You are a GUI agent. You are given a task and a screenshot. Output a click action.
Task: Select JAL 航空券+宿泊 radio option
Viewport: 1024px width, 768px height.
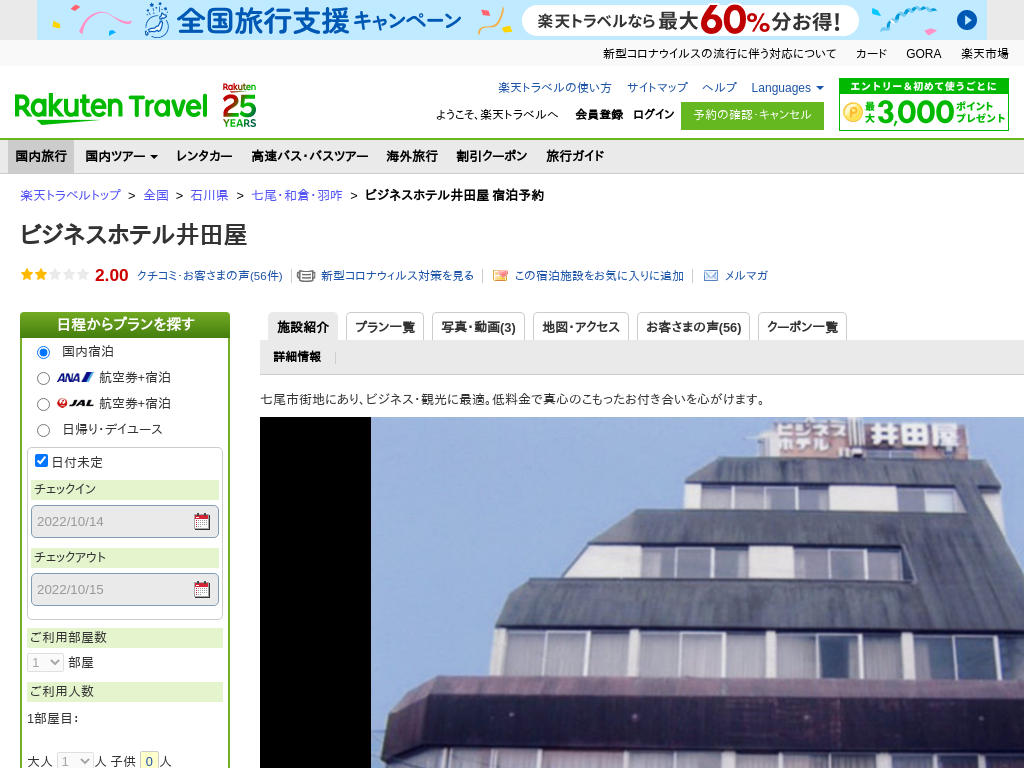point(43,405)
